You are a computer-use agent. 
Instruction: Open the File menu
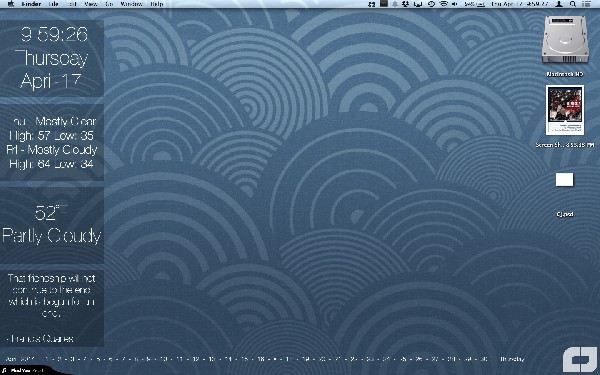tap(54, 4)
